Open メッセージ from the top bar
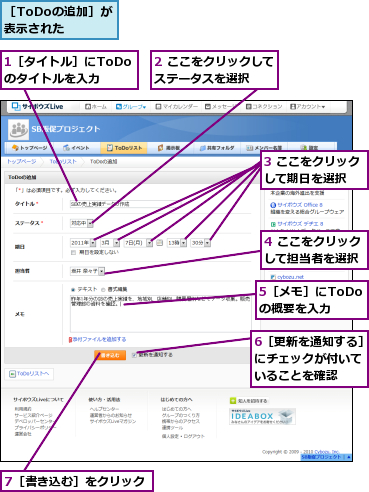The height and width of the screenshot is (492, 369). (221, 107)
